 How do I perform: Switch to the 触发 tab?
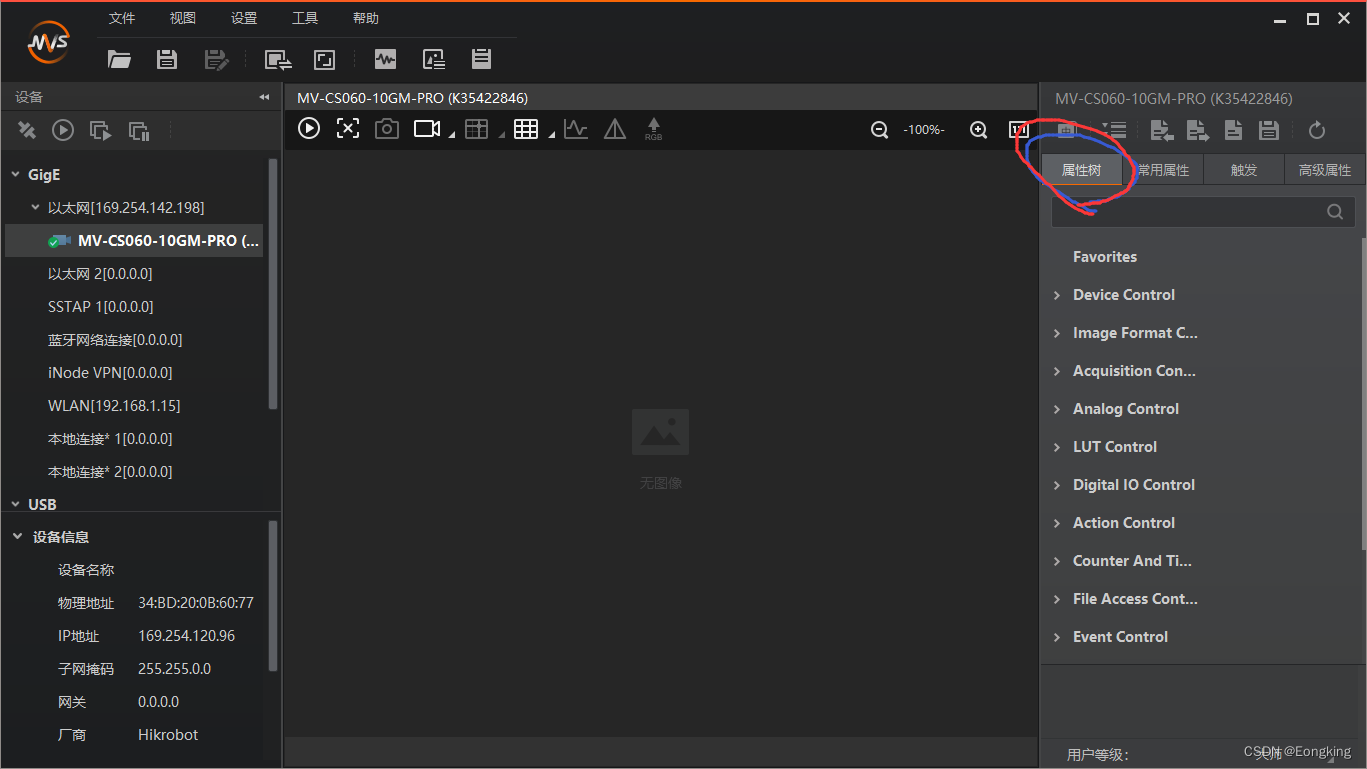point(1244,170)
